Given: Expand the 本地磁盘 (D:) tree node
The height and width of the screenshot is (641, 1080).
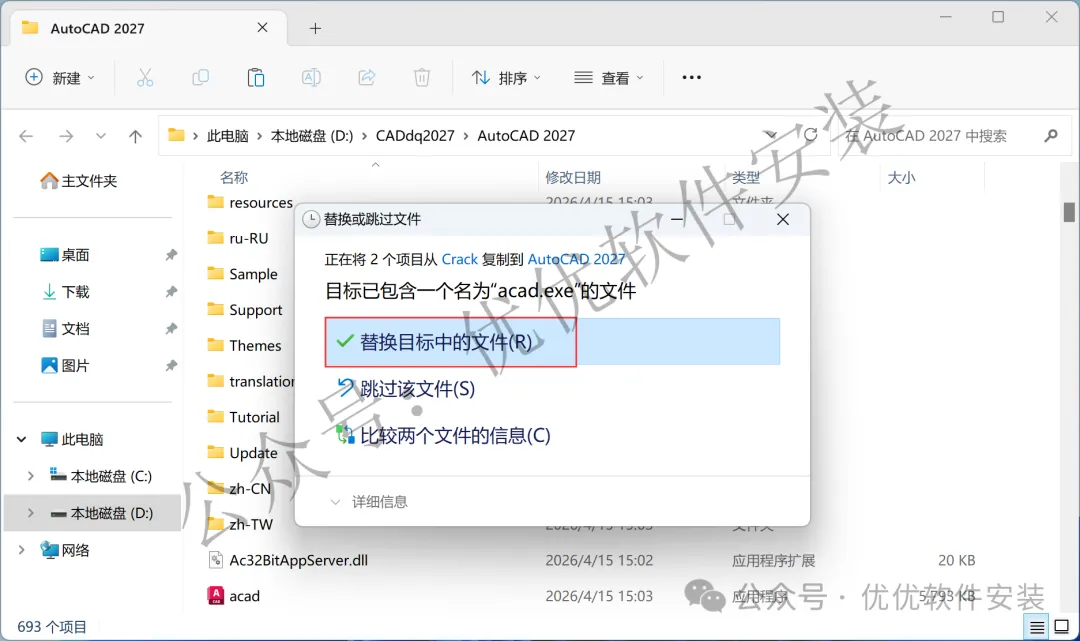Looking at the screenshot, I should tap(31, 513).
